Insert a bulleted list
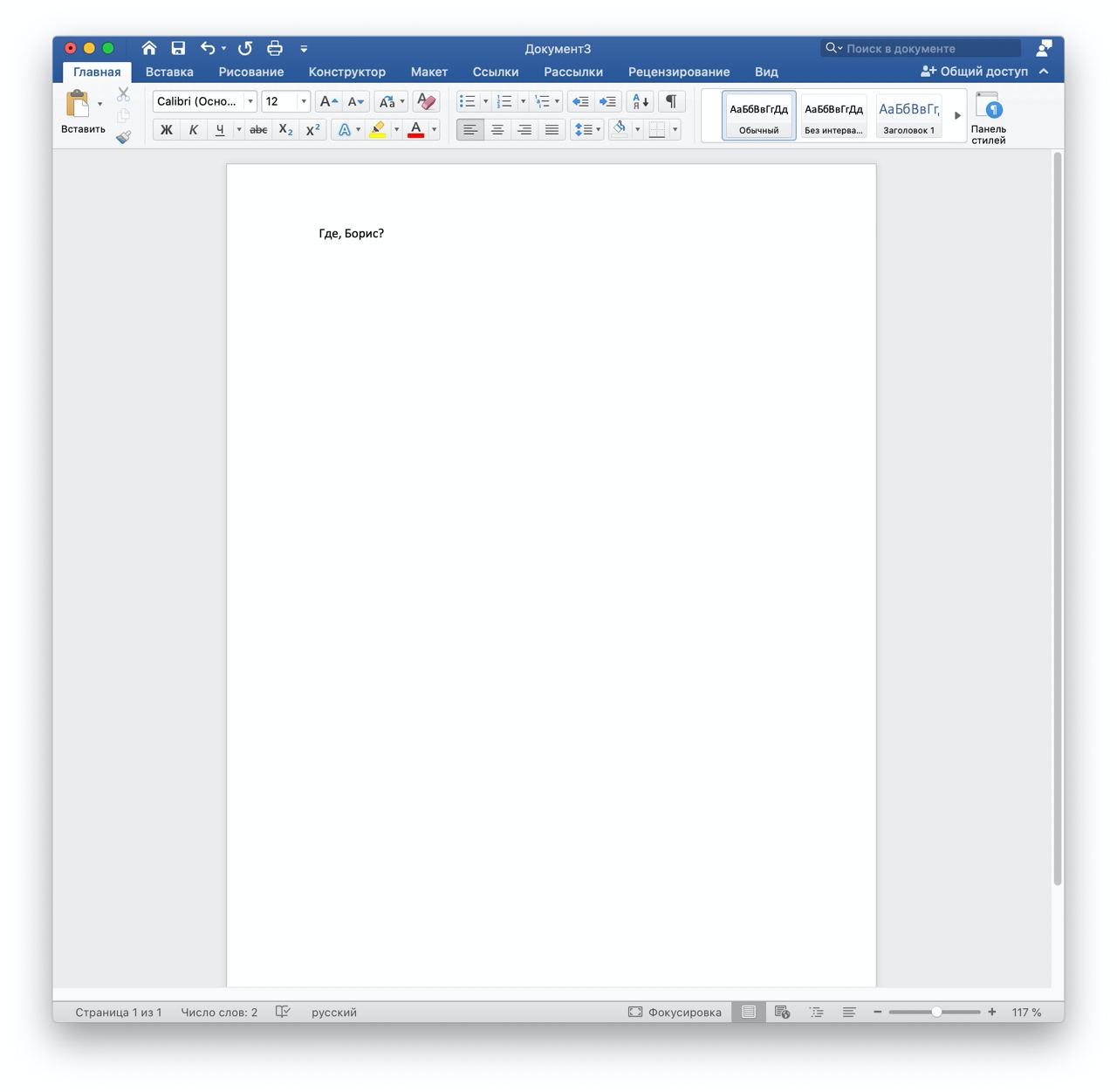This screenshot has width=1117, height=1092. (x=468, y=101)
